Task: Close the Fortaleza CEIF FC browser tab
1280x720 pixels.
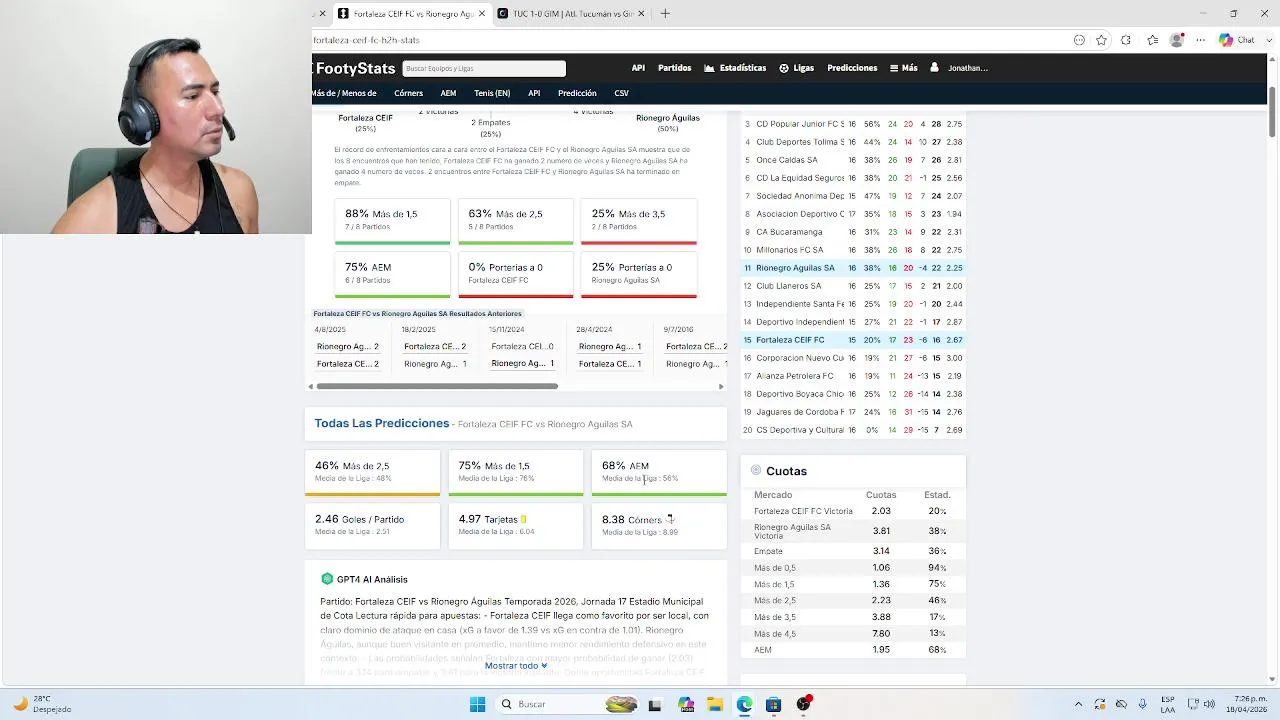Action: pos(482,14)
